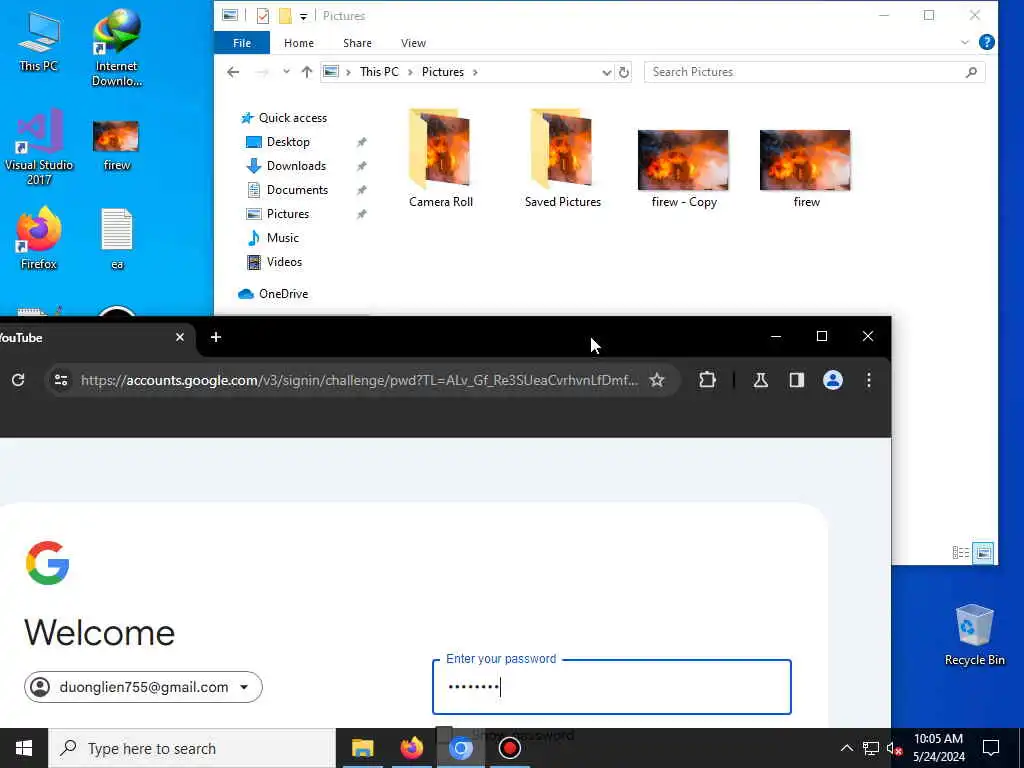Expand recent locations dropdown in Explorer

click(286, 72)
